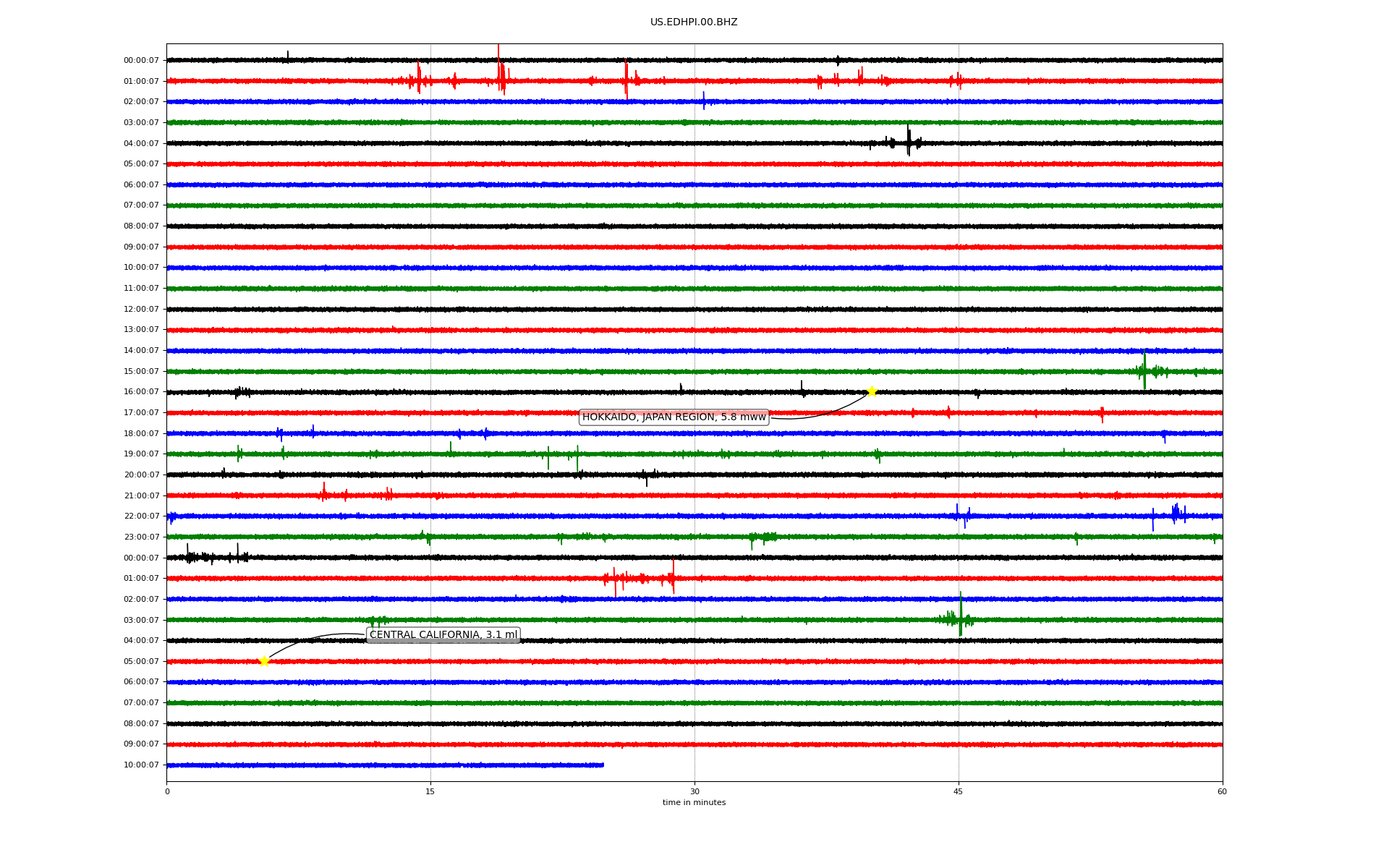The height and width of the screenshot is (868, 1389).
Task: Click the 45 minute x-axis tick label
Action: tap(959, 791)
